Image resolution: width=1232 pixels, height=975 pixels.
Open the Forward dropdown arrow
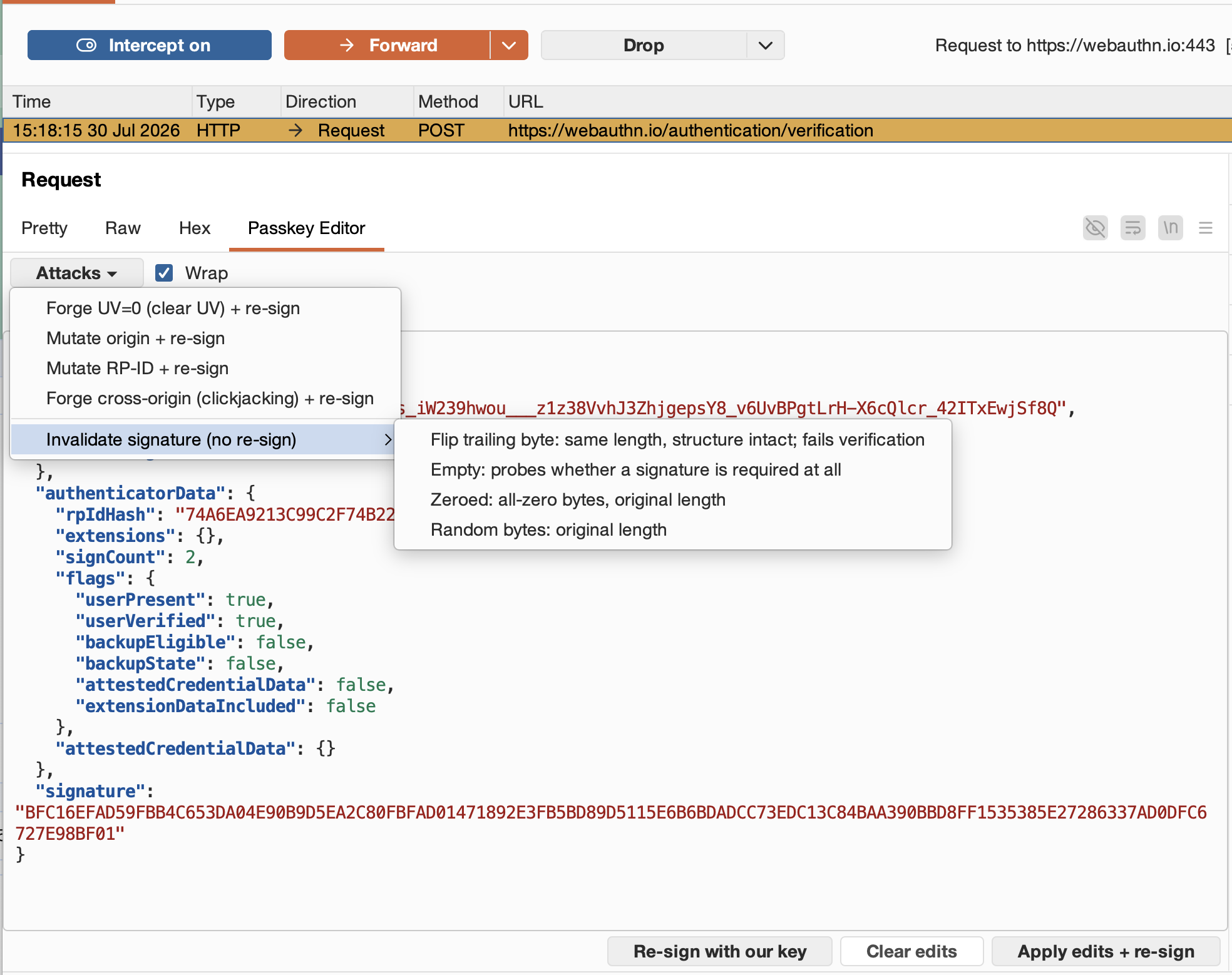[x=510, y=45]
